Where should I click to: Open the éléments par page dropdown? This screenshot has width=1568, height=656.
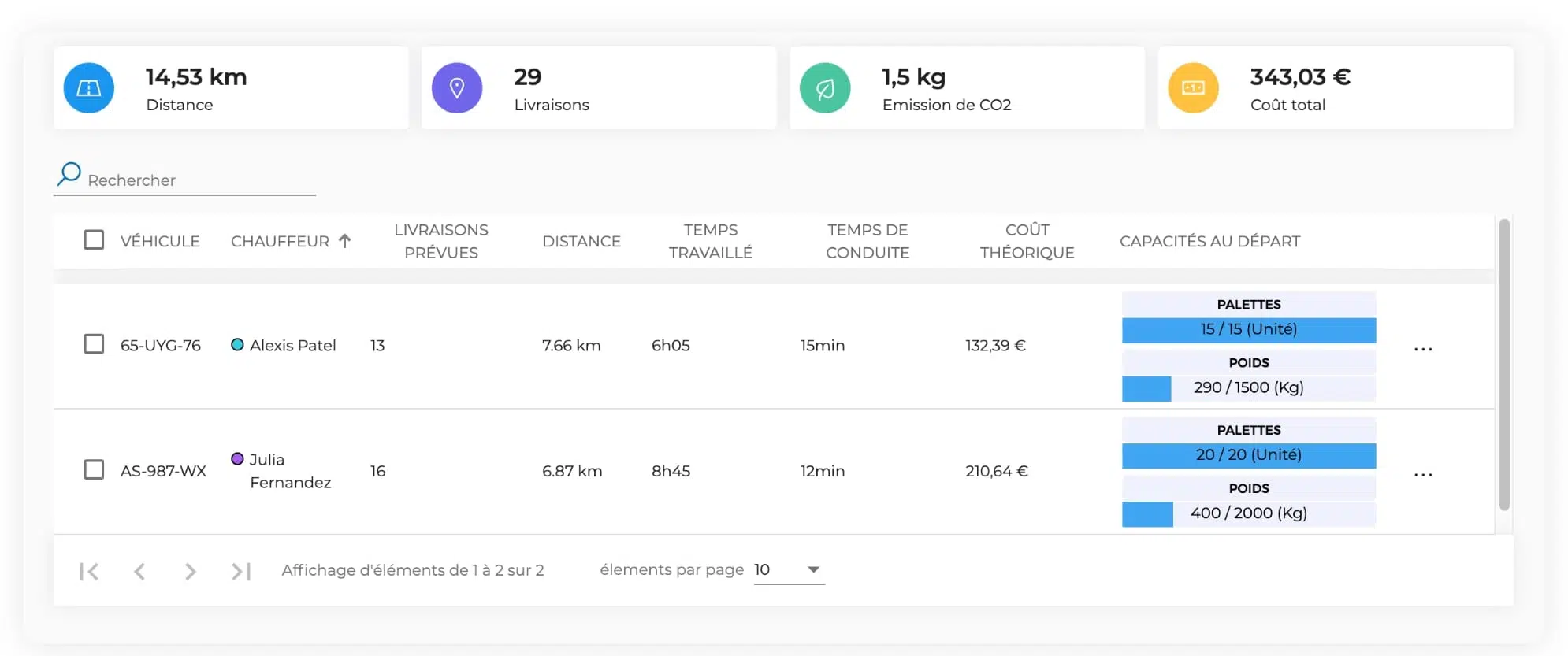(x=789, y=569)
